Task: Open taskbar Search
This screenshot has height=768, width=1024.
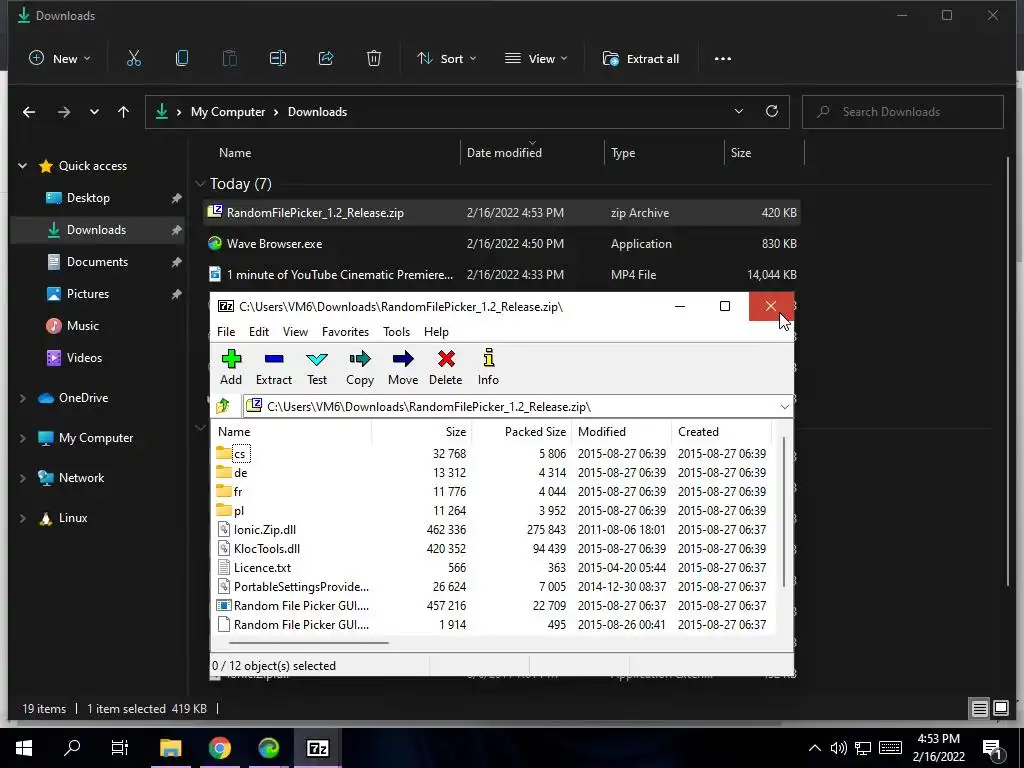Action: coord(72,747)
